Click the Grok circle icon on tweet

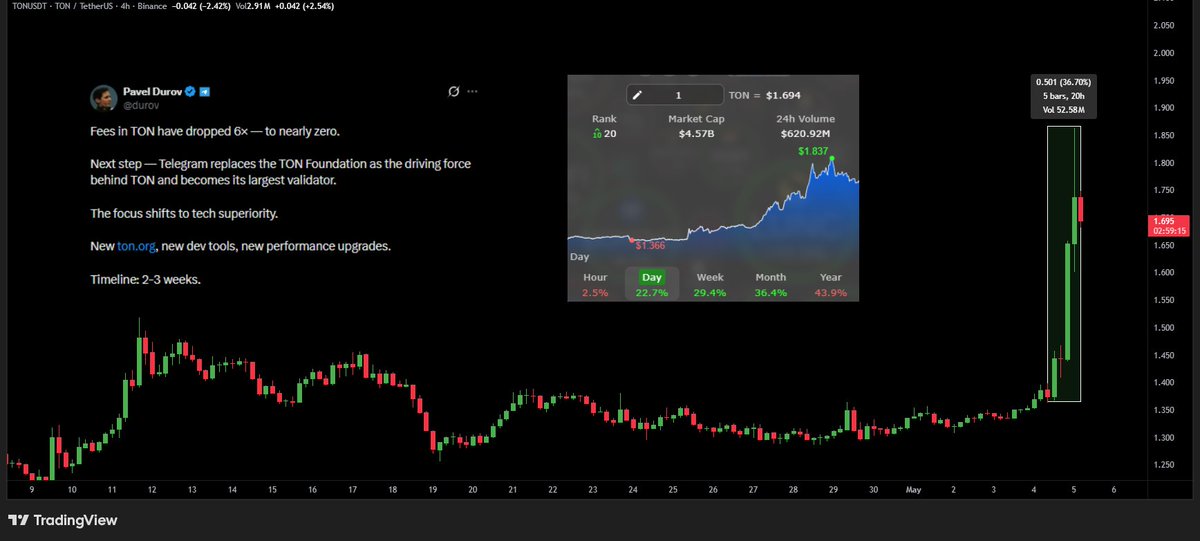[x=453, y=91]
